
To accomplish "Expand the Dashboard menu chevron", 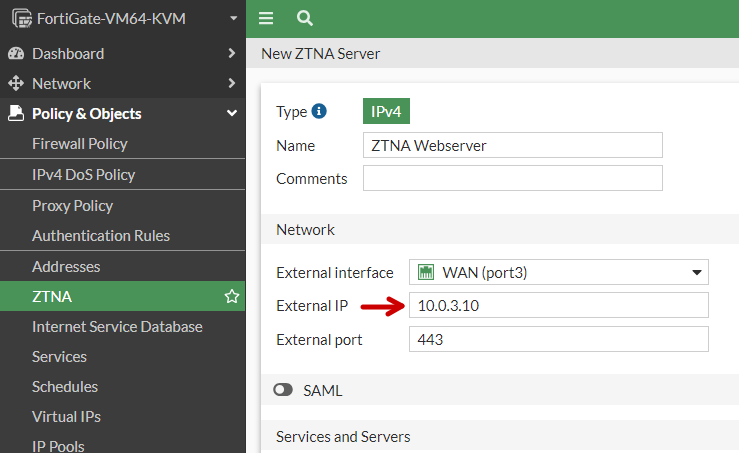I will [232, 53].
